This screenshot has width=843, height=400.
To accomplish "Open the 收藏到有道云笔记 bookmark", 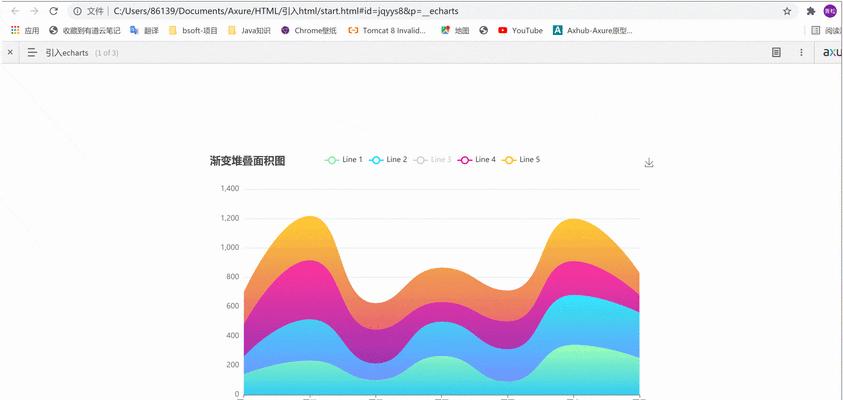I will pos(84,31).
